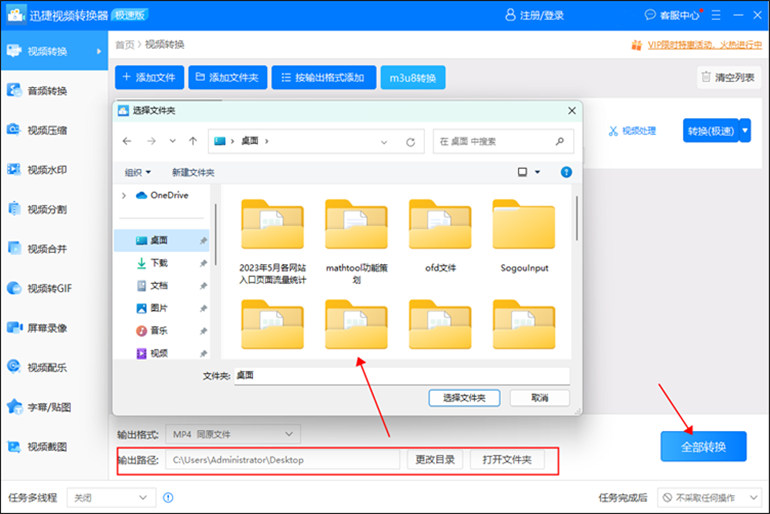This screenshot has height=514, width=770.
Task: Click 取消 in the folder dialog
Action: 539,398
